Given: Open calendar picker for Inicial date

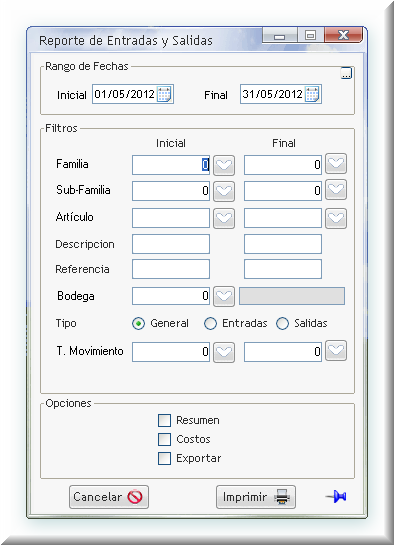Looking at the screenshot, I should (x=164, y=94).
